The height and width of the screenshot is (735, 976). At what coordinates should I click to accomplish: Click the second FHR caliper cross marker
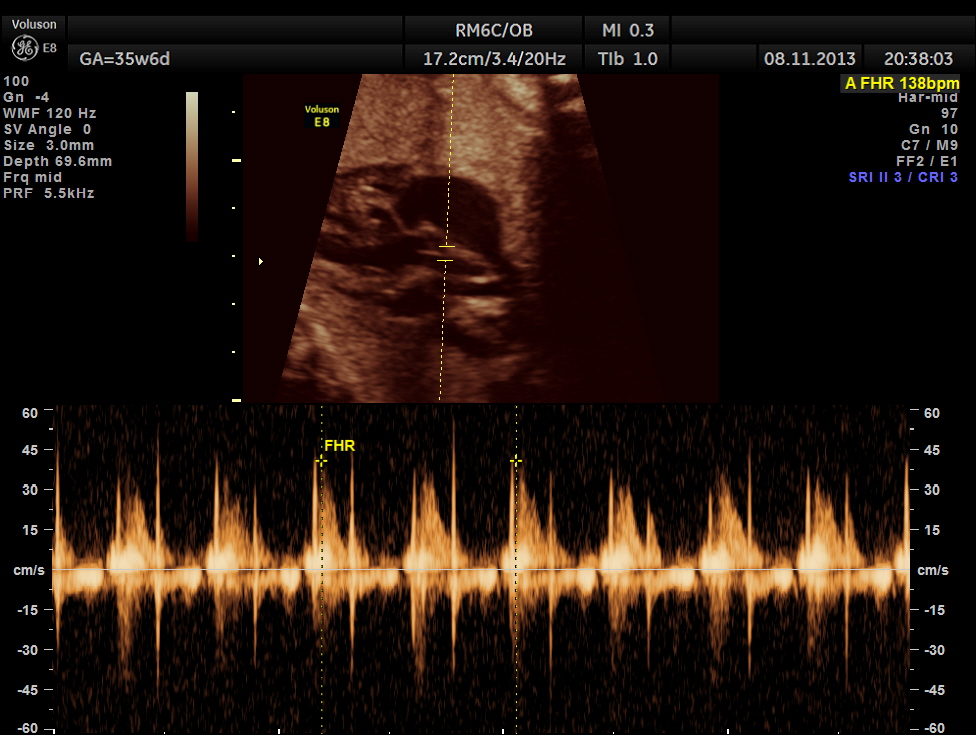pos(516,461)
